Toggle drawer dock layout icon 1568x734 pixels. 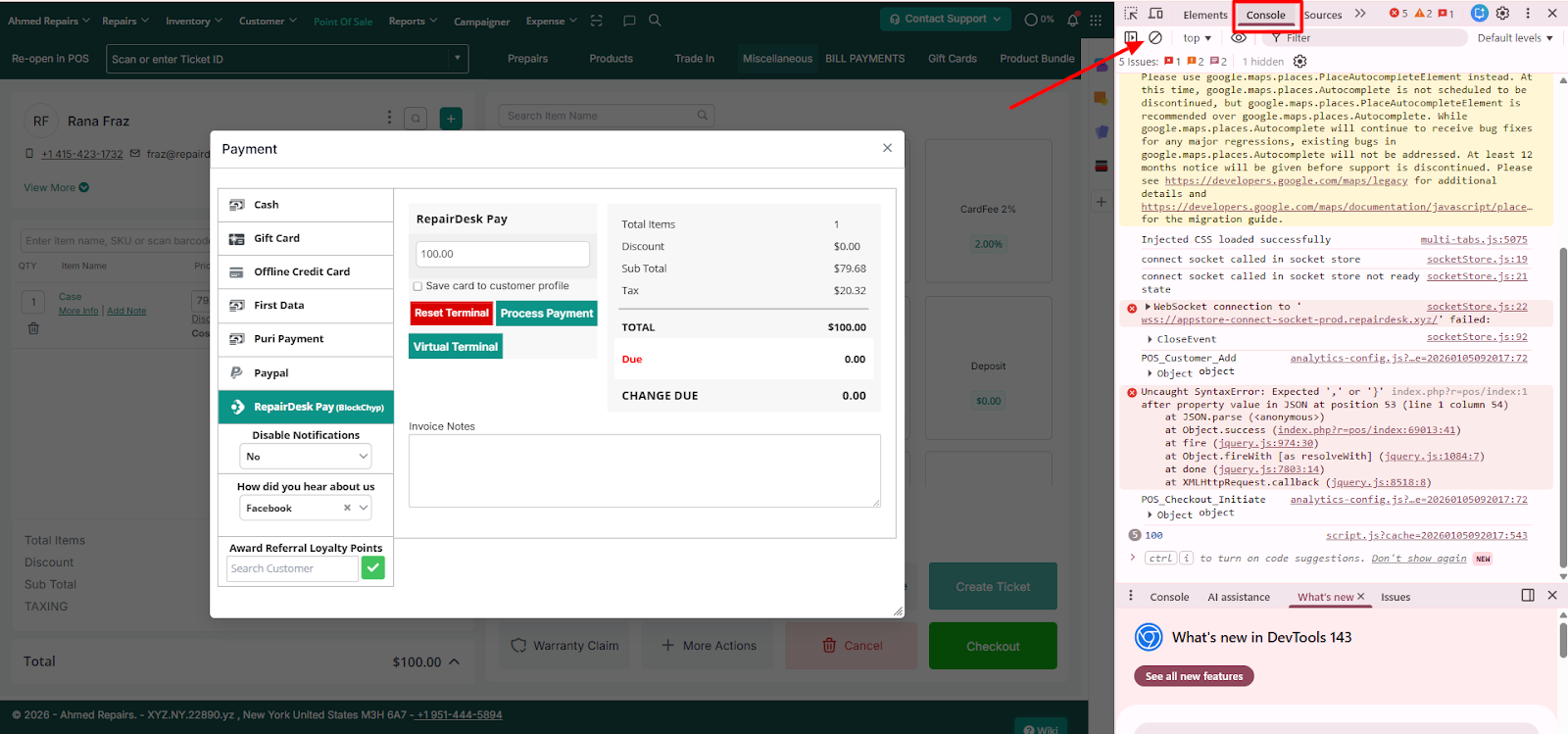pos(1528,595)
